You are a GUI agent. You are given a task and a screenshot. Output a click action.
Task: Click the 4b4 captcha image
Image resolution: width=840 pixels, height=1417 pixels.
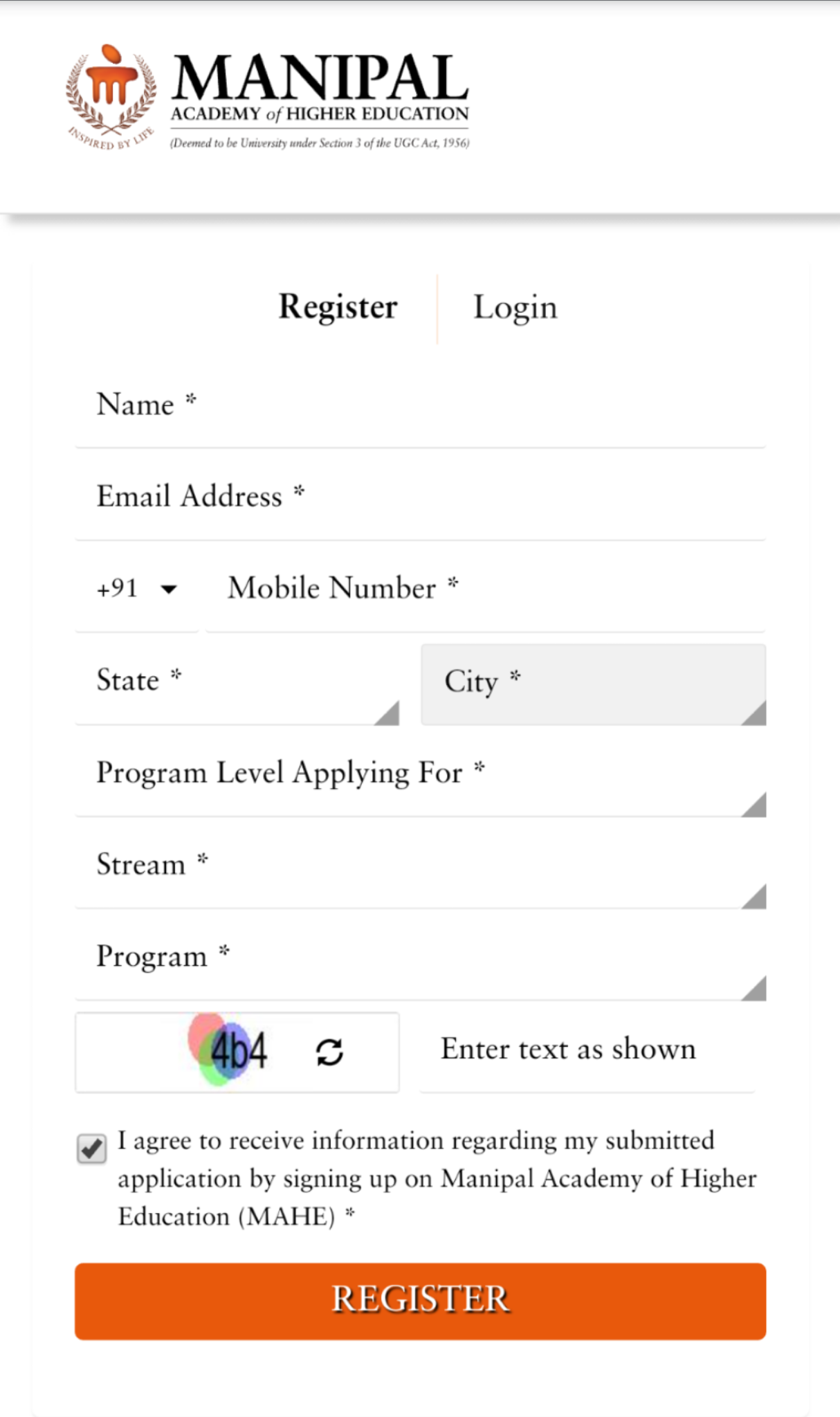[x=235, y=1053]
